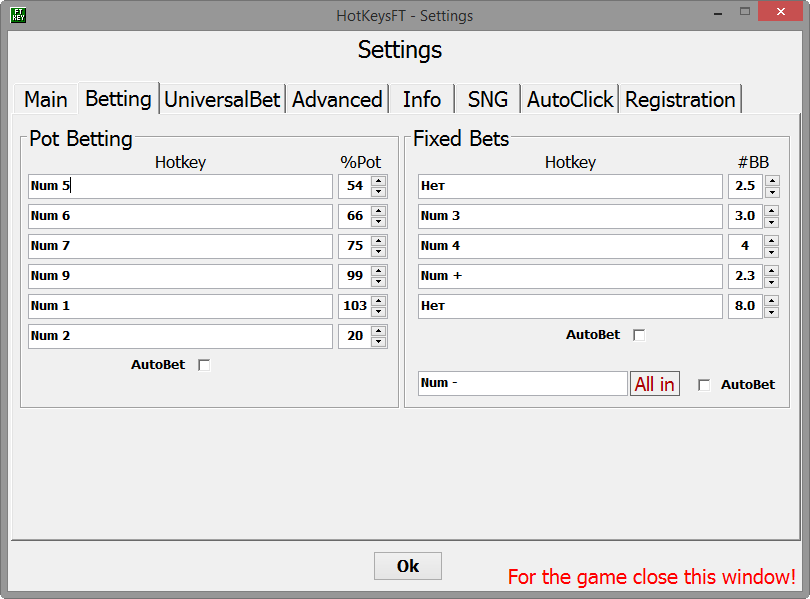Switch to the SNG tab
The width and height of the screenshot is (810, 599).
(488, 99)
